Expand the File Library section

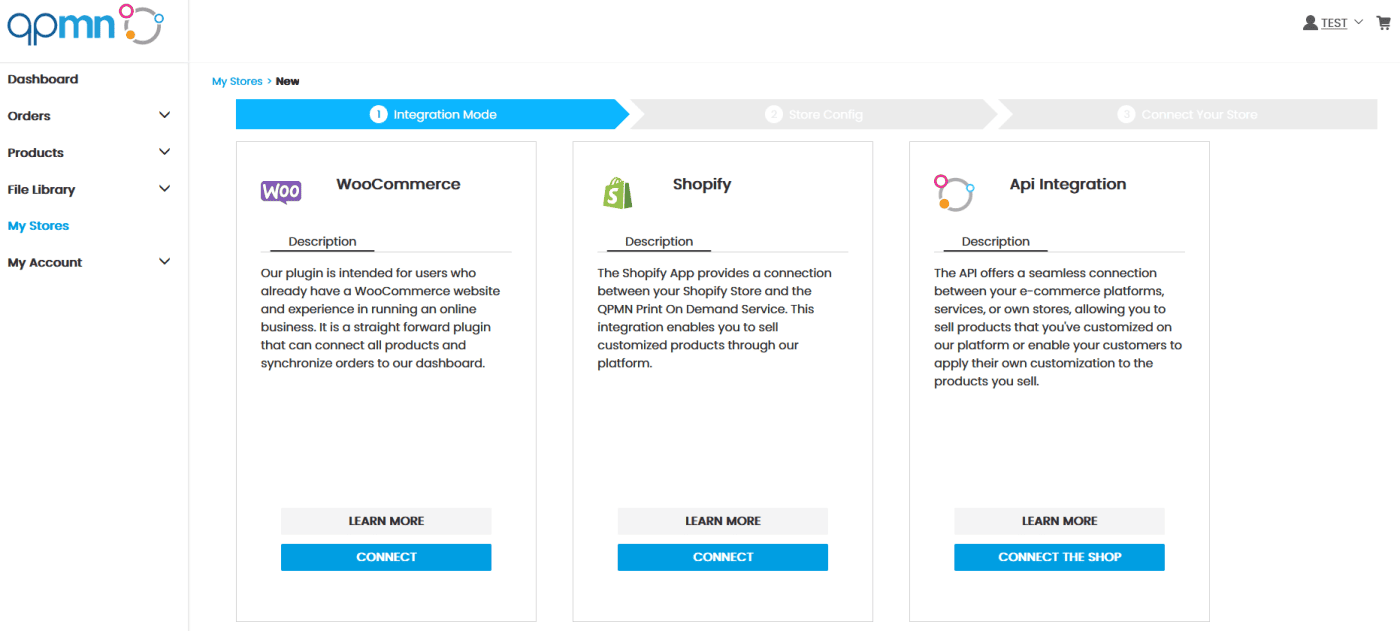coord(165,189)
